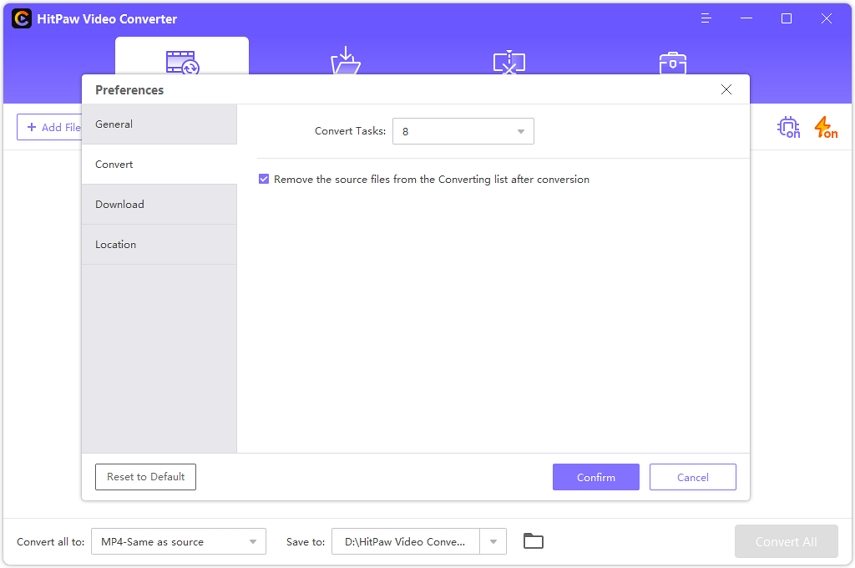Click the Convert Tasks label
855x568 pixels.
[350, 131]
